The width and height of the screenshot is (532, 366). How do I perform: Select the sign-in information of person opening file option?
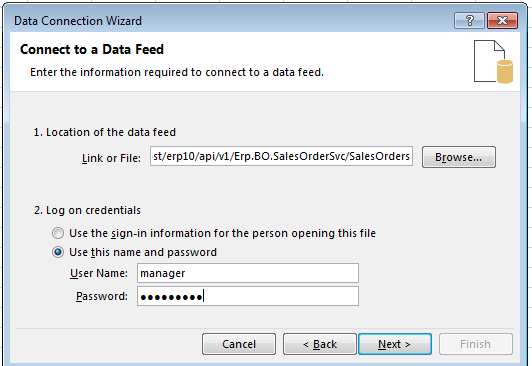pos(58,233)
